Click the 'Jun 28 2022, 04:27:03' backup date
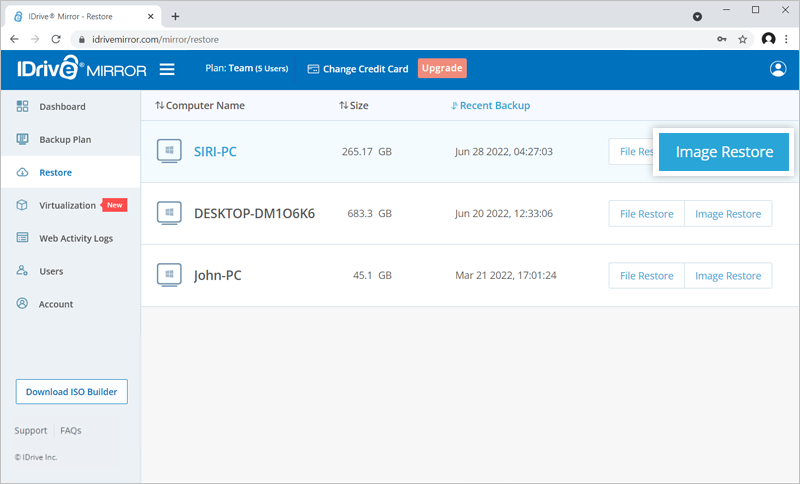The image size is (800, 484). (504, 151)
